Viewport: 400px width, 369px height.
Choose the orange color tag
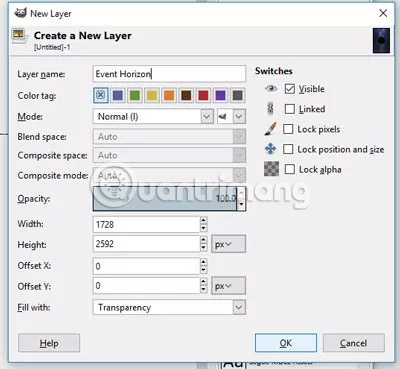[x=169, y=96]
